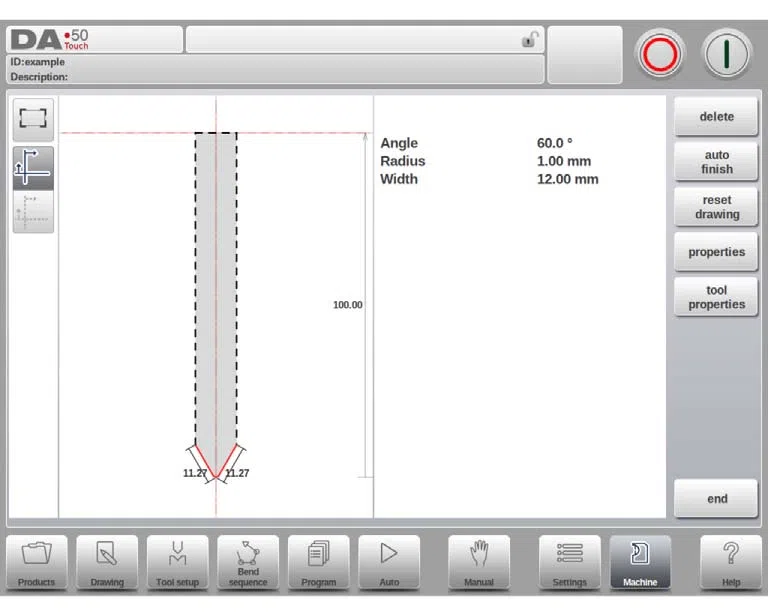
Task: Switch to Auto mode
Action: pos(389,562)
